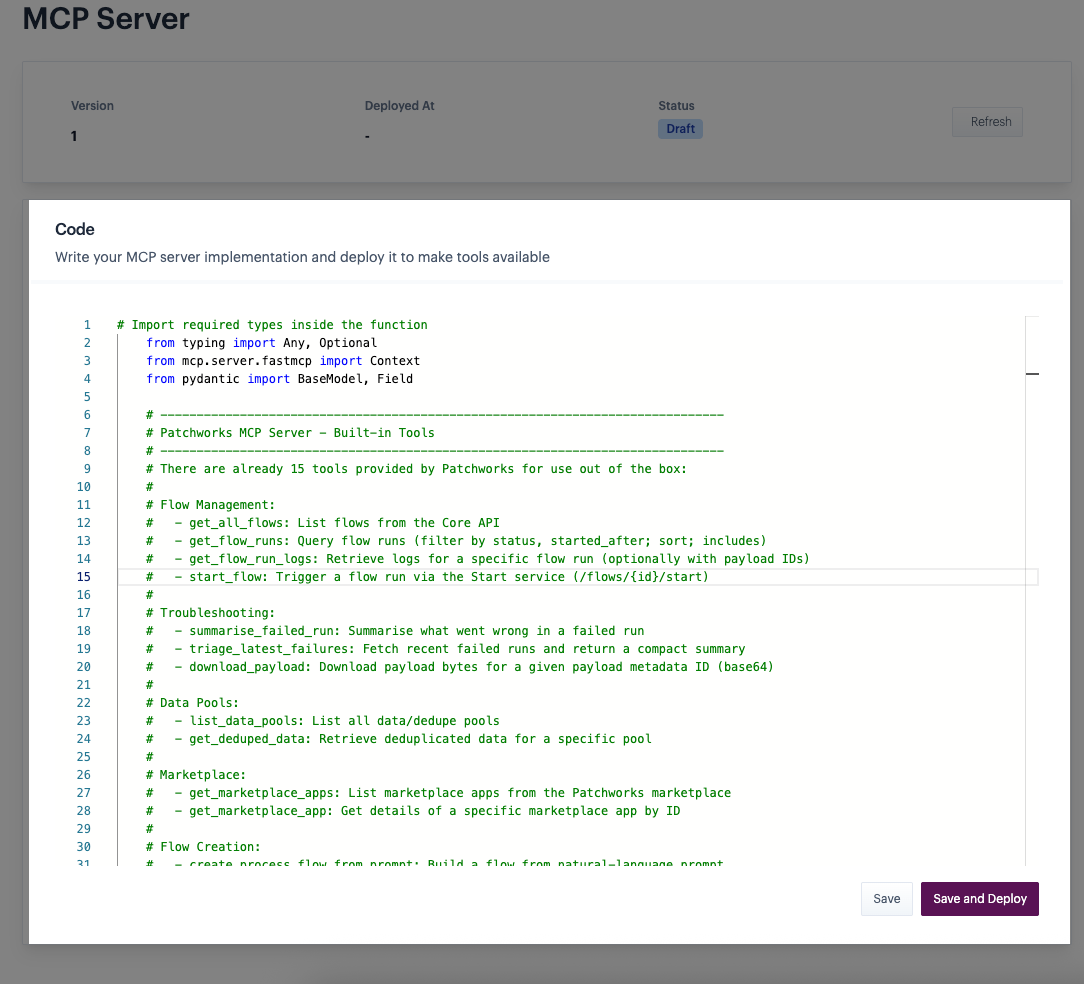Click line number 15 in the gutter
The height and width of the screenshot is (984, 1084).
[x=83, y=577]
